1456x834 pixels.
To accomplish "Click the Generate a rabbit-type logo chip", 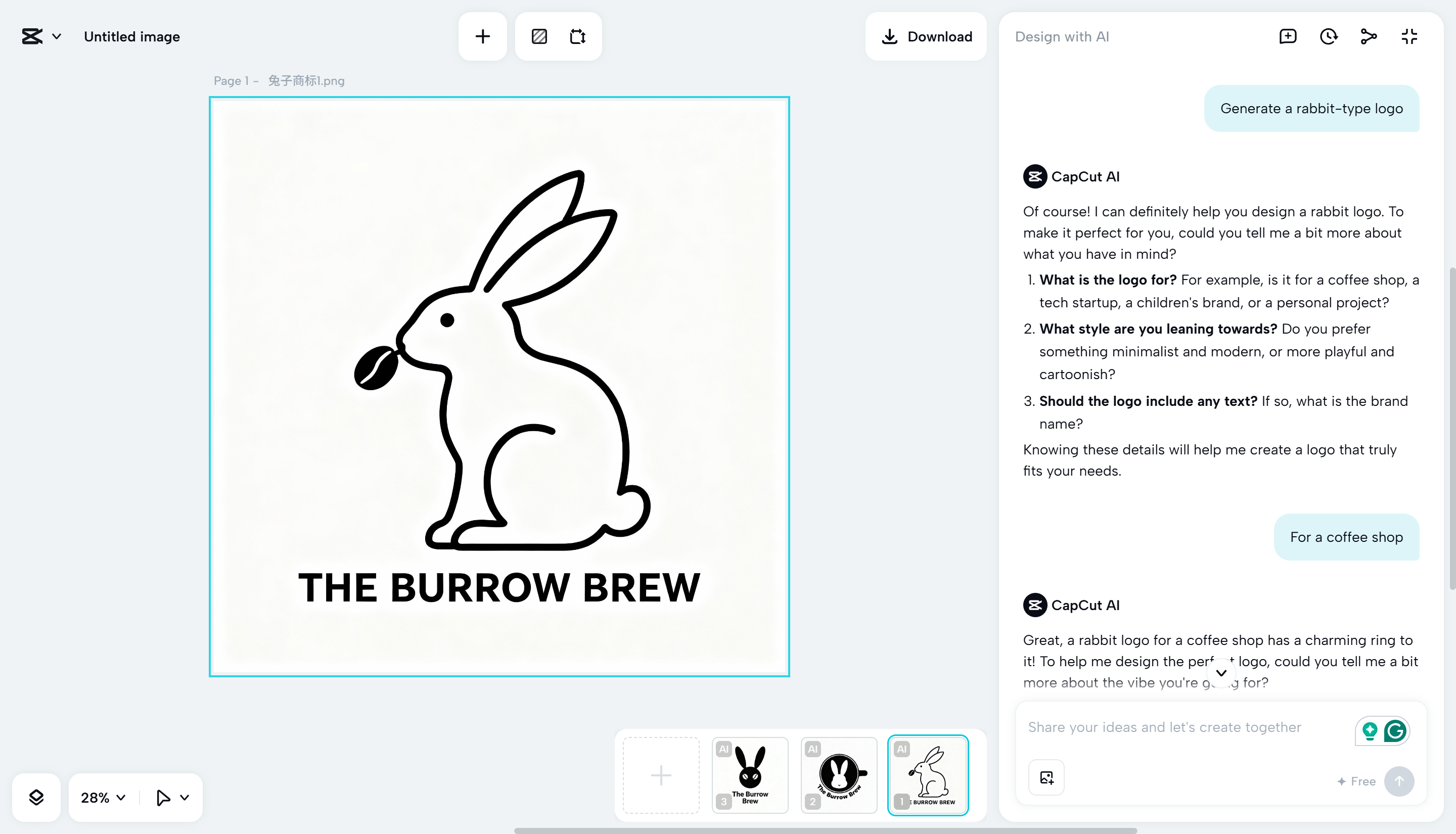I will pyautogui.click(x=1311, y=108).
